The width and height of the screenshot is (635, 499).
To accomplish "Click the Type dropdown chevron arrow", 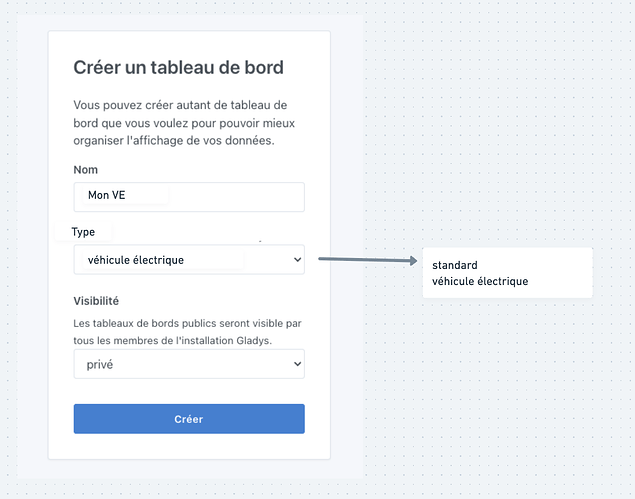I will (297, 260).
